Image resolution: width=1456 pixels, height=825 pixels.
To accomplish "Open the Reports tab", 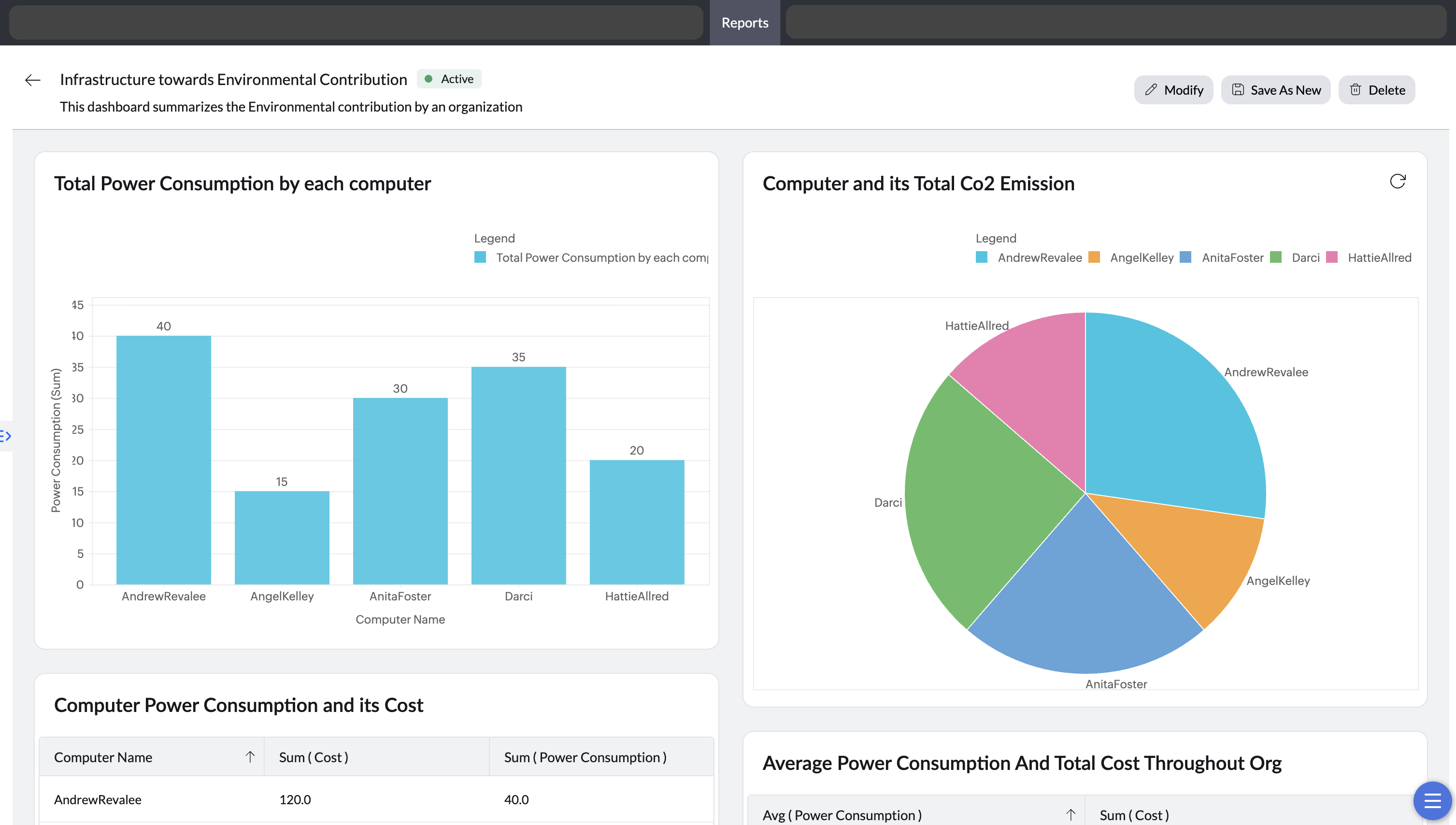I will click(x=744, y=23).
